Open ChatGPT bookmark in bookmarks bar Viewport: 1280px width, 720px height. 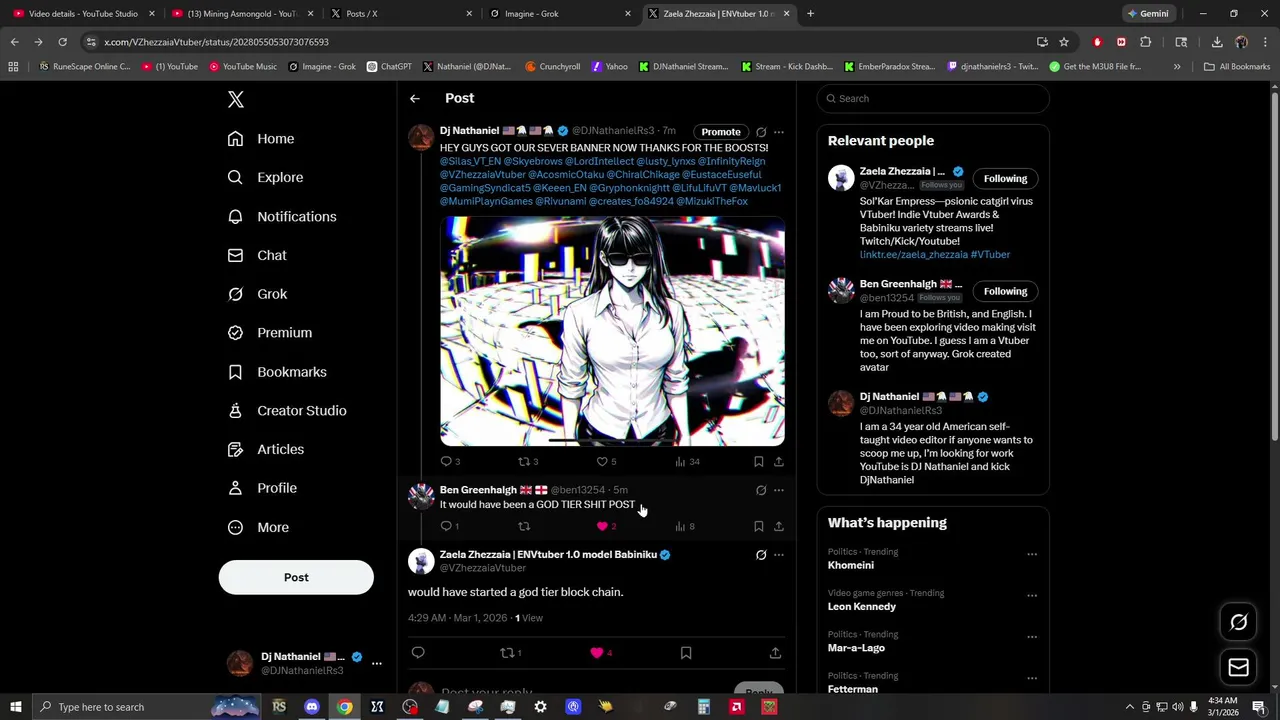pyautogui.click(x=389, y=67)
